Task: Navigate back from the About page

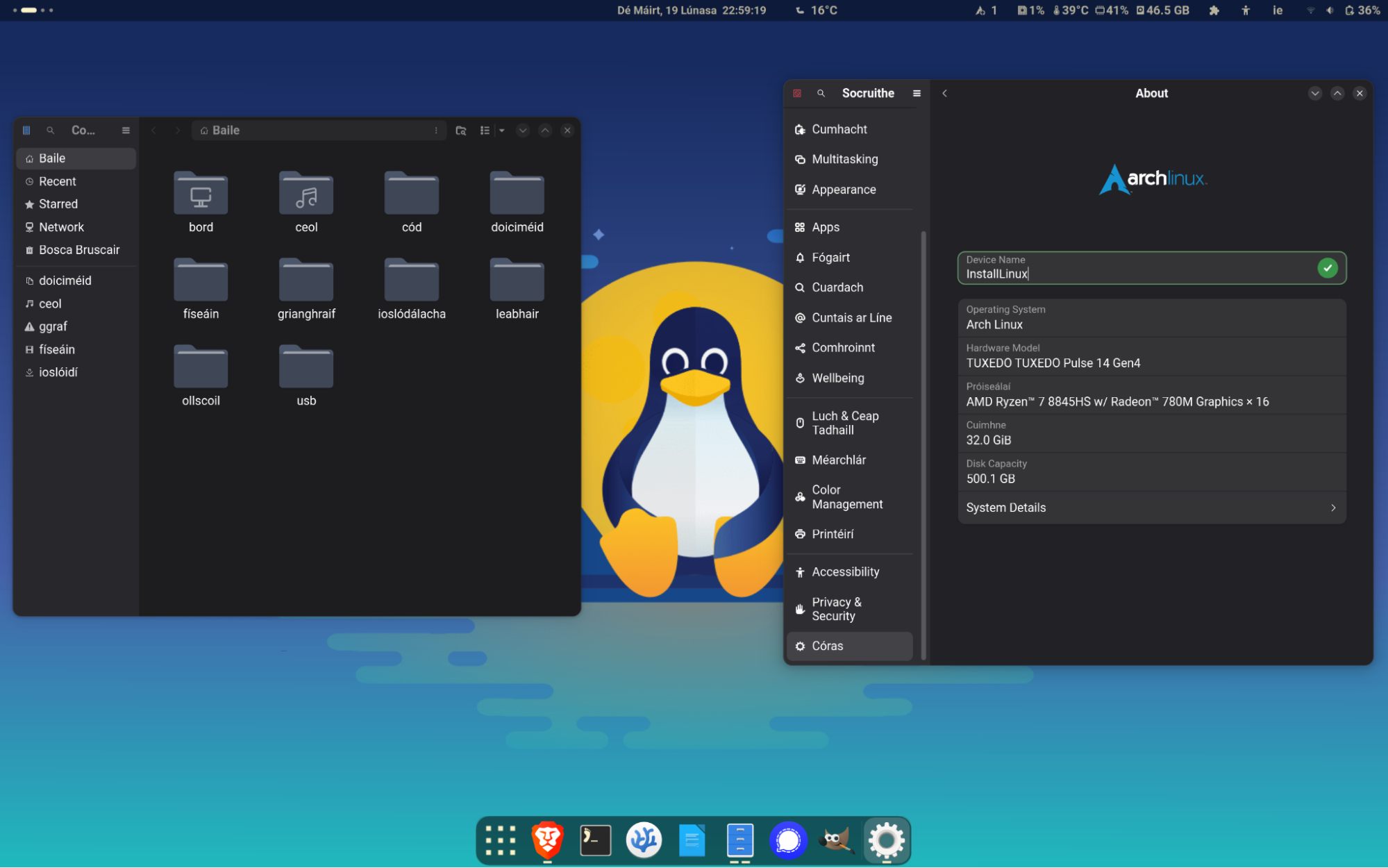Action: (x=944, y=92)
